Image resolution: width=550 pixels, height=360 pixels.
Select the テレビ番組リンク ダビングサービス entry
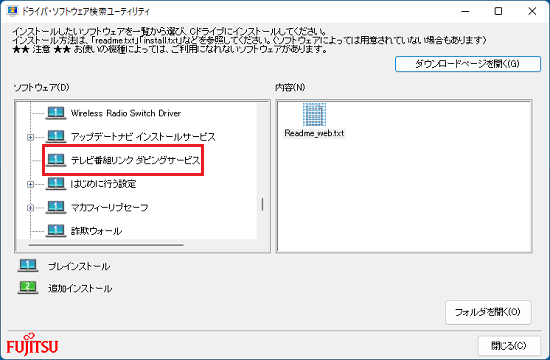(135, 160)
